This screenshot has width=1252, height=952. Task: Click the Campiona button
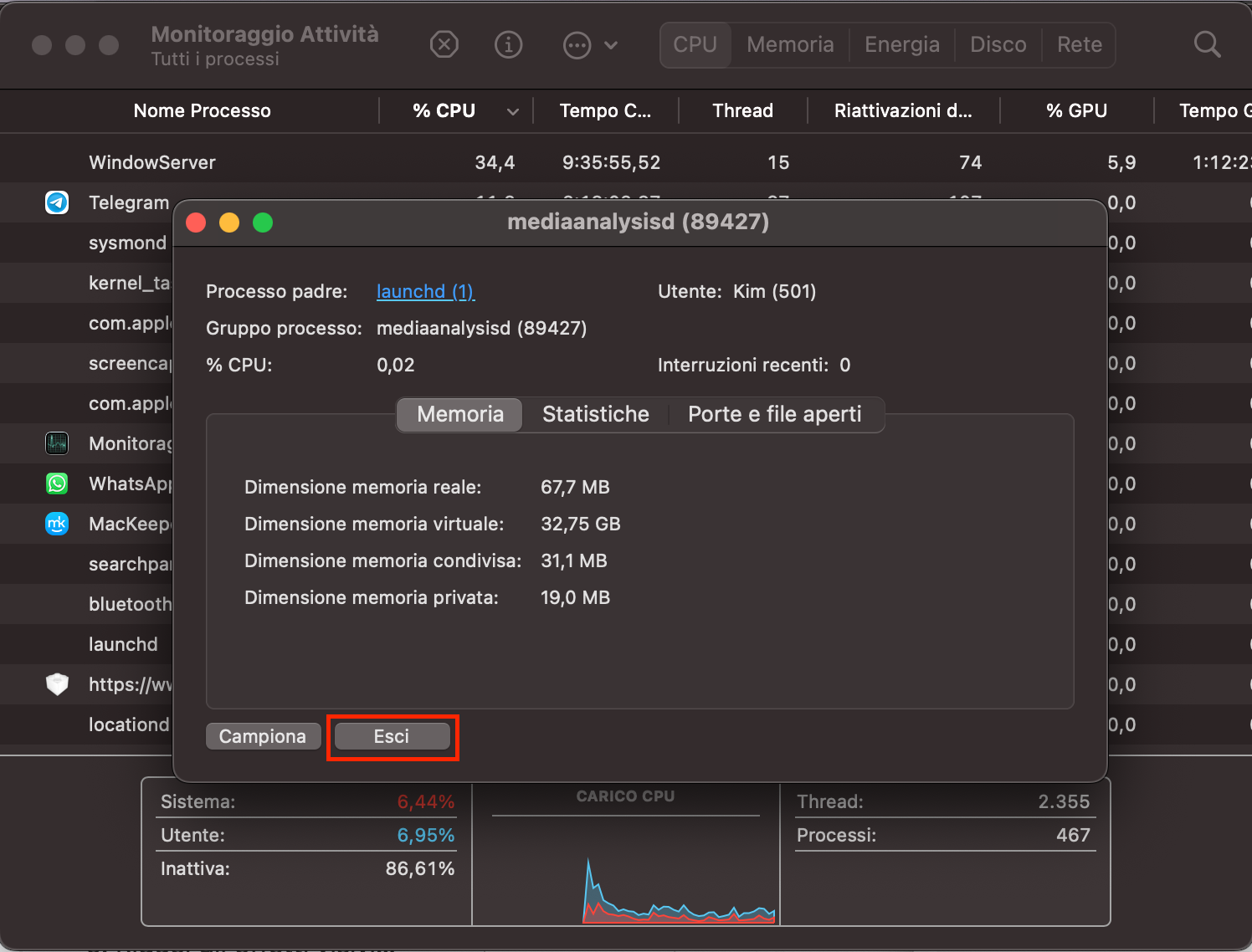(x=263, y=736)
